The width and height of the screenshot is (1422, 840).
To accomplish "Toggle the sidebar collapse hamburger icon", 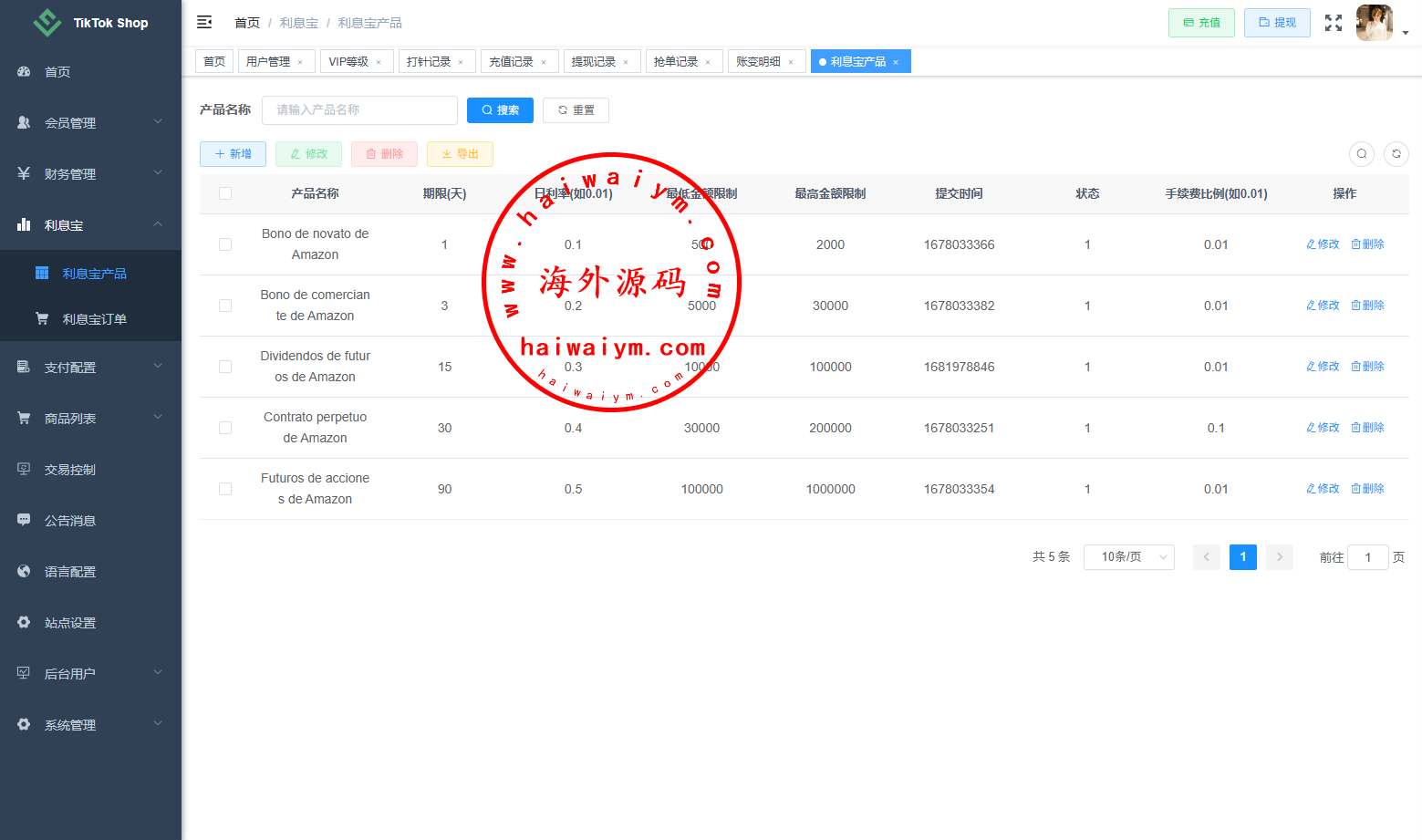I will point(204,22).
